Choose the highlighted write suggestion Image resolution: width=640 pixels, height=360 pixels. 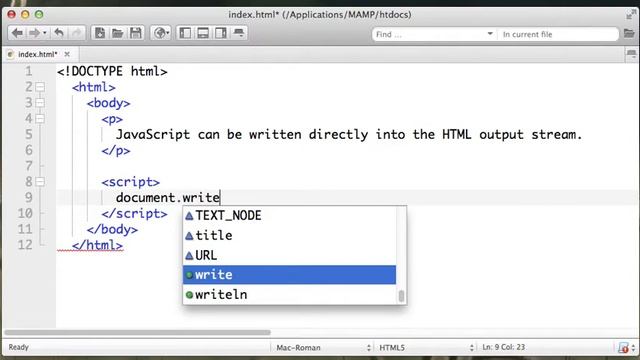click(x=289, y=275)
